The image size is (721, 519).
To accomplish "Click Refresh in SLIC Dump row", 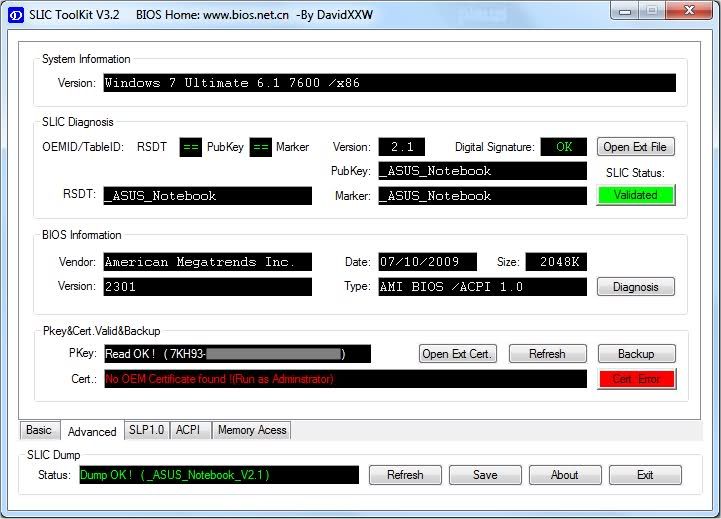I will pyautogui.click(x=405, y=475).
